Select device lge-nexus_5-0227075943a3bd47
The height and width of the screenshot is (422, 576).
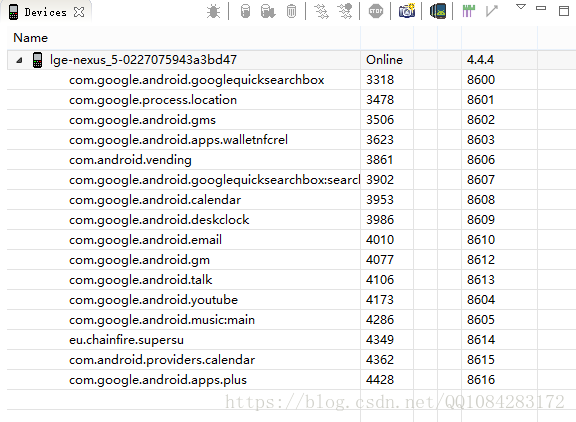click(143, 60)
